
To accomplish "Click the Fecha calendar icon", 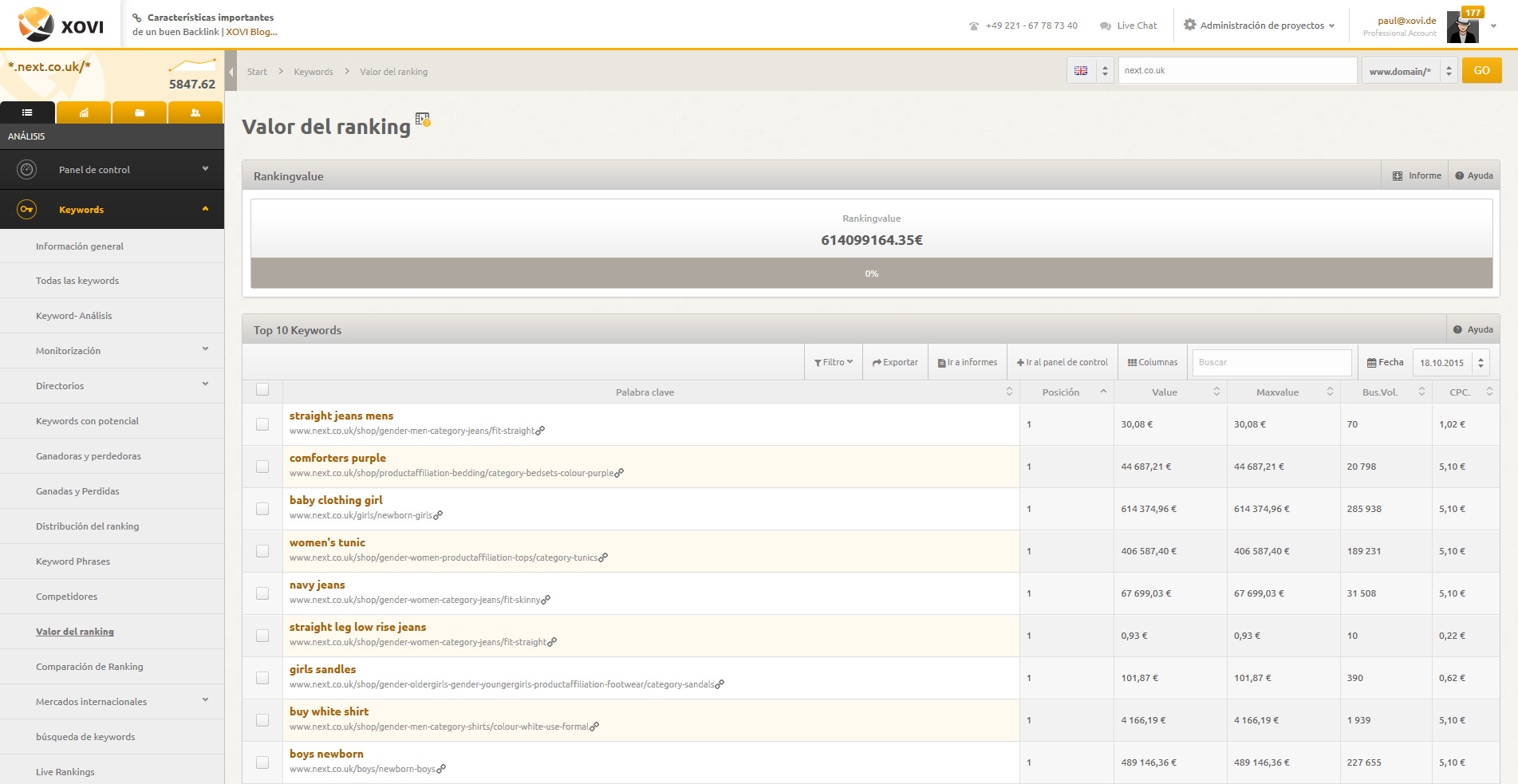I will (x=1371, y=362).
